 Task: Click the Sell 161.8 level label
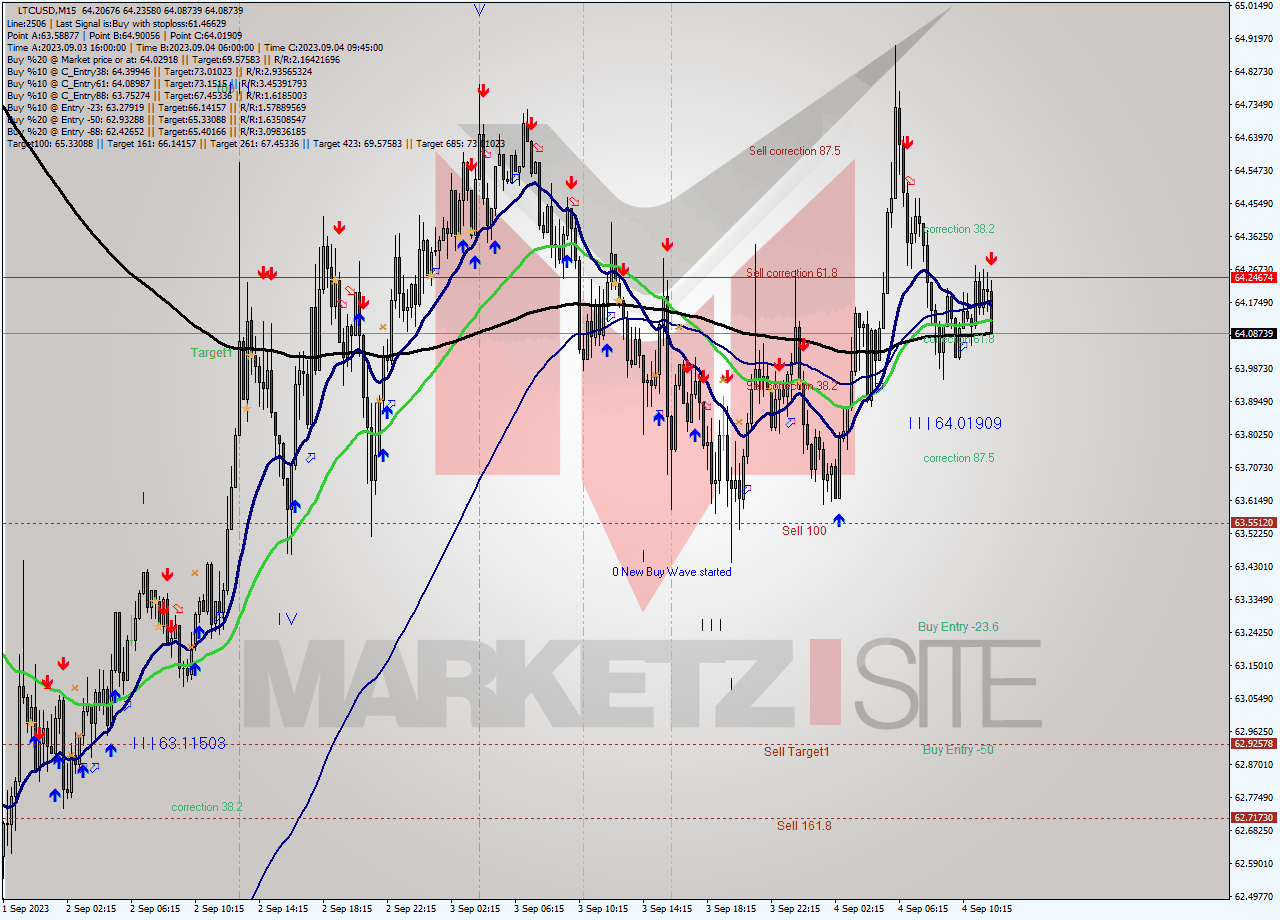pyautogui.click(x=804, y=826)
